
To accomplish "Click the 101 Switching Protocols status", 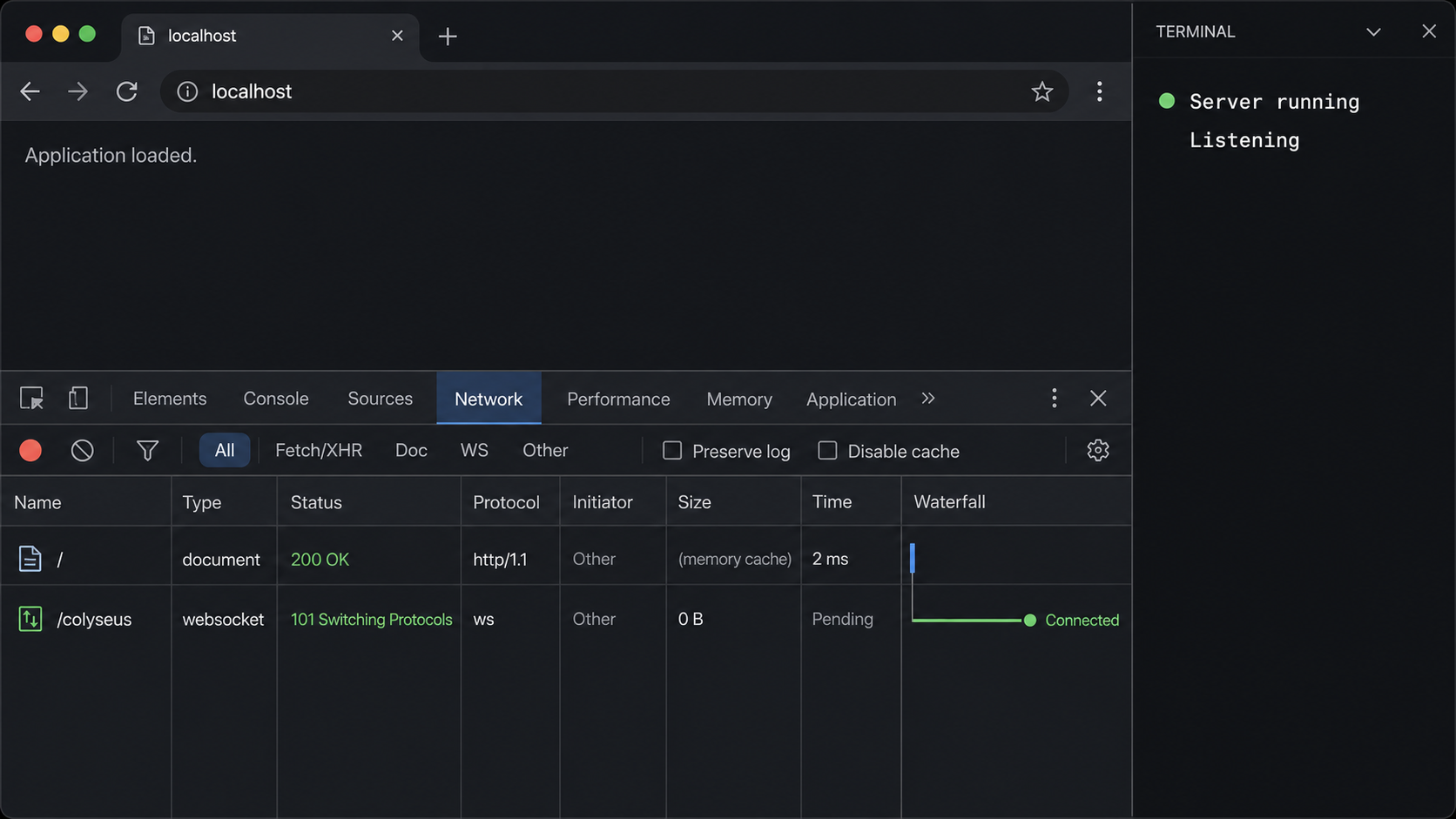I will 372,619.
